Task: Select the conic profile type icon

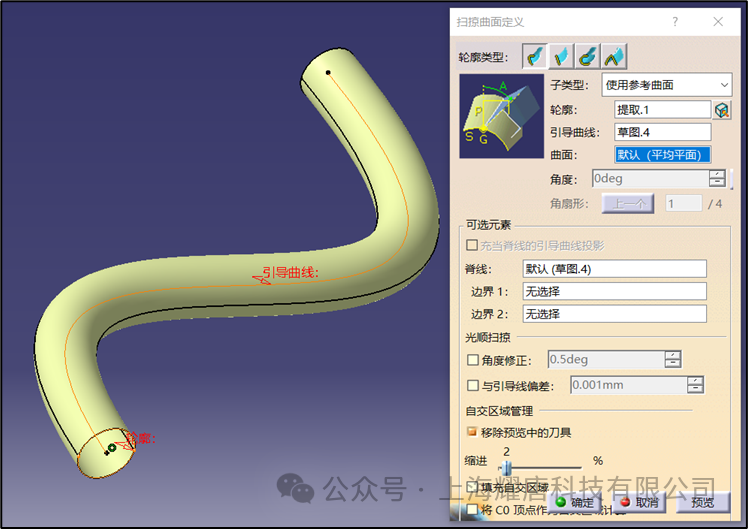Action: [x=614, y=57]
